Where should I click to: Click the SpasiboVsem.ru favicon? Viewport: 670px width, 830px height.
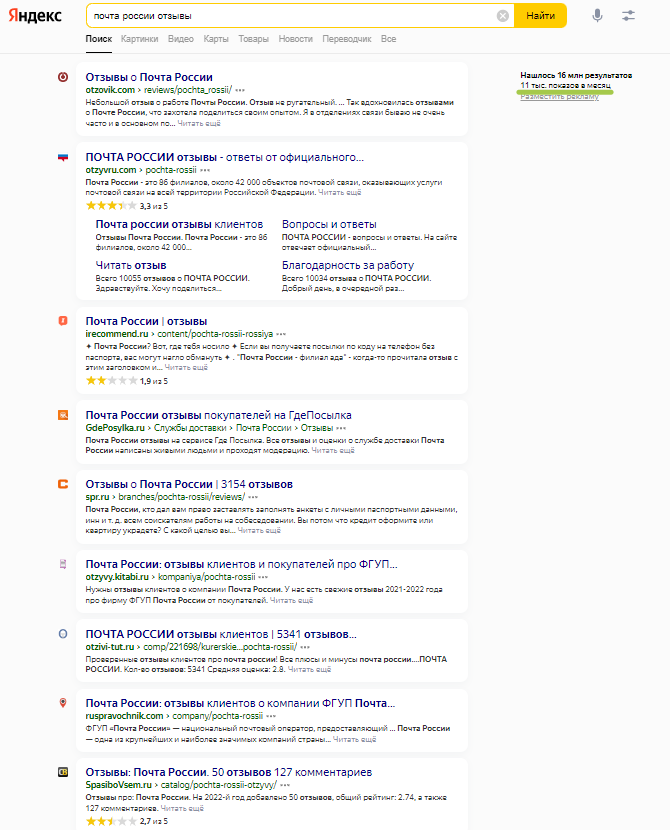63,772
